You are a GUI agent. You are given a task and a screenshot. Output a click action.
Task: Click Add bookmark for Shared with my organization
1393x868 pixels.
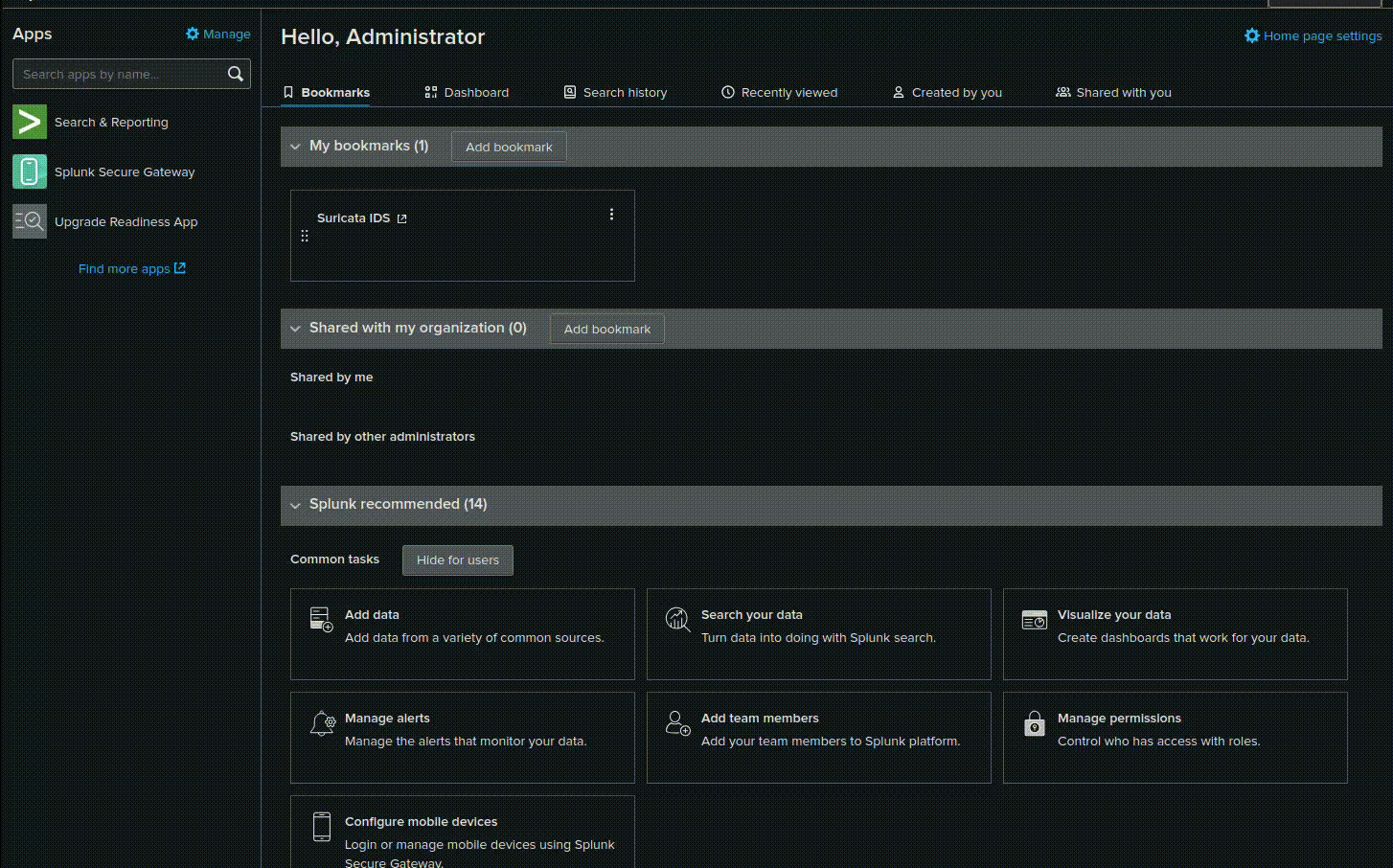pyautogui.click(x=607, y=329)
